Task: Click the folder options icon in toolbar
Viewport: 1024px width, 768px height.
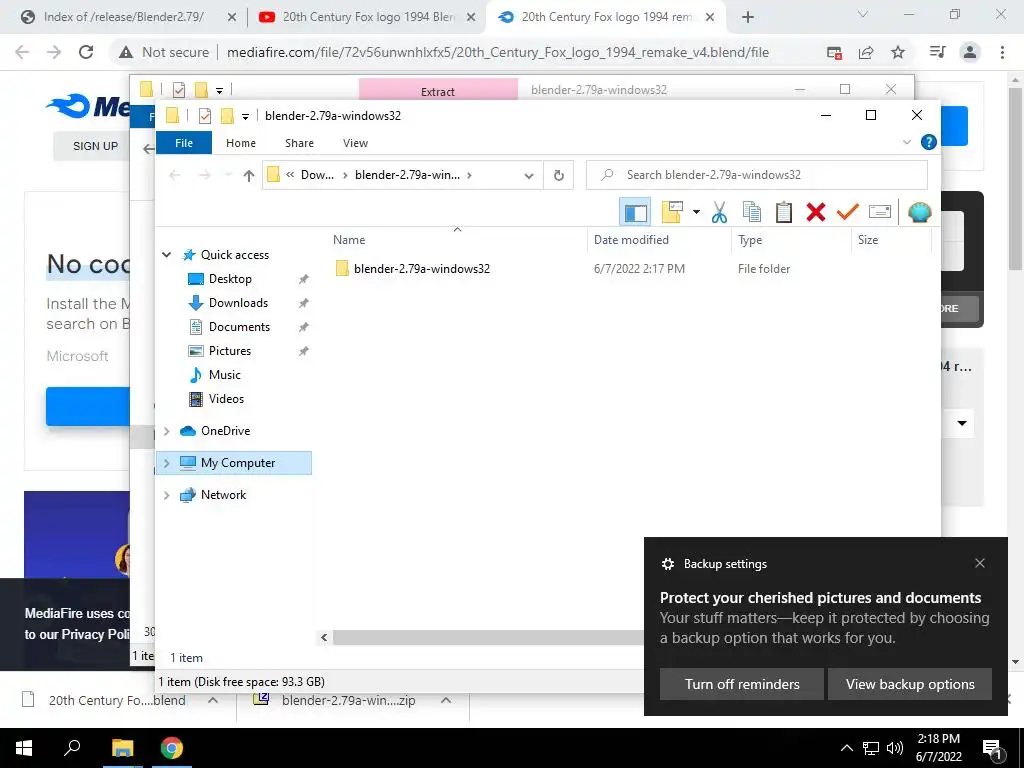Action: point(672,212)
